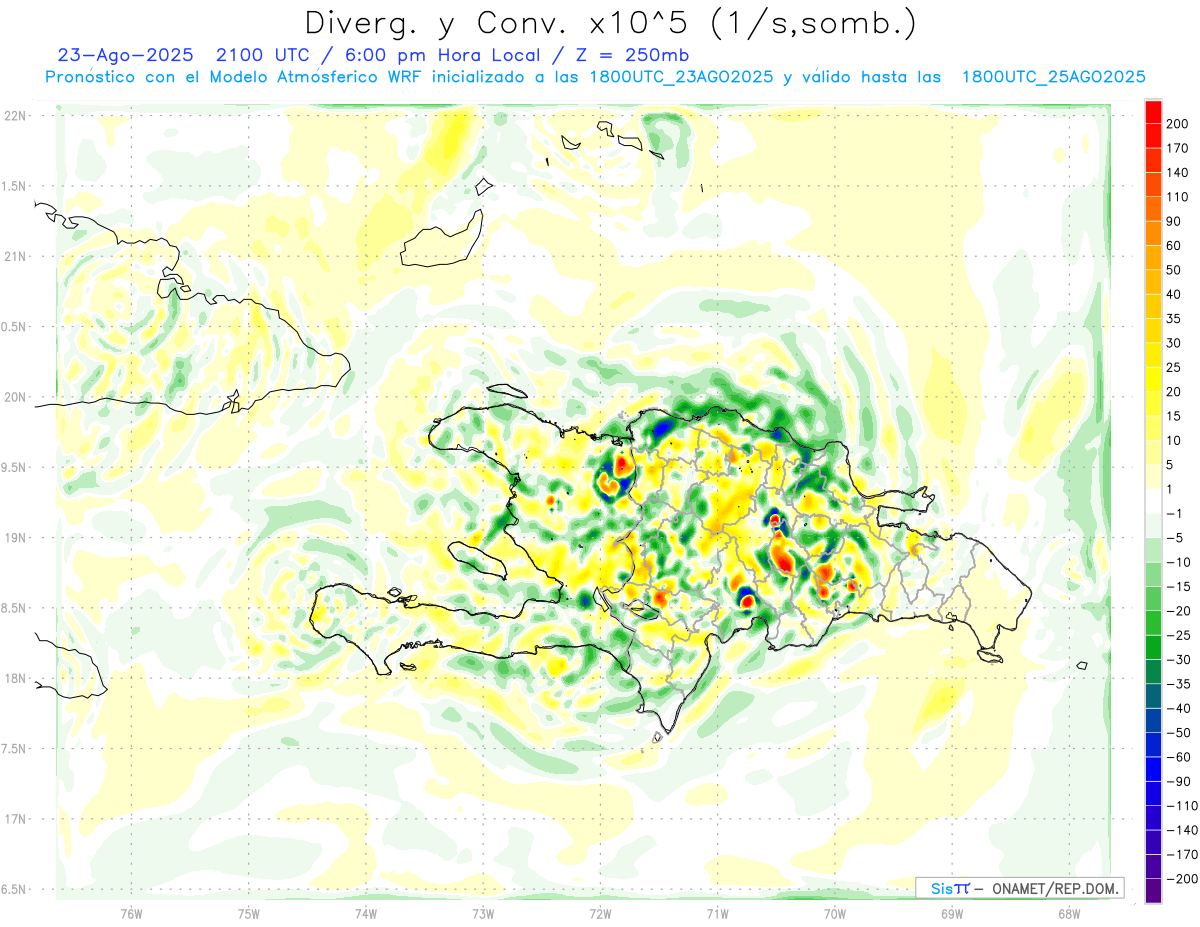Click the positive '90' color scale value

click(x=1175, y=221)
